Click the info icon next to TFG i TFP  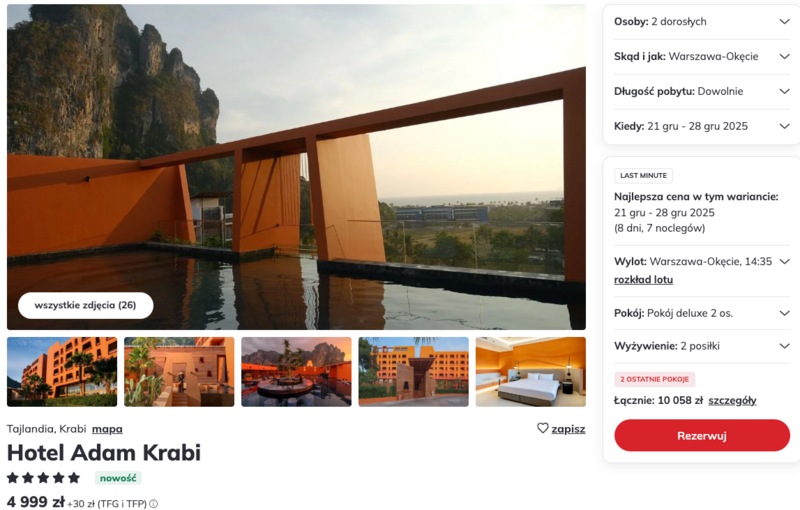154,504
